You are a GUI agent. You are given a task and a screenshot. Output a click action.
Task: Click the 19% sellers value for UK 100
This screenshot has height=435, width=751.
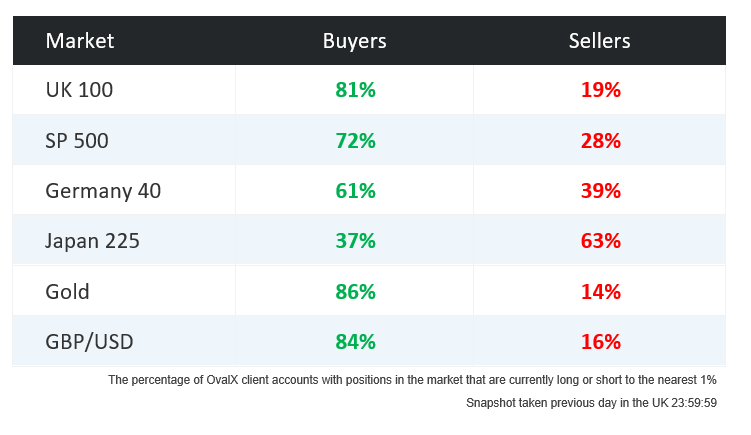click(x=600, y=90)
